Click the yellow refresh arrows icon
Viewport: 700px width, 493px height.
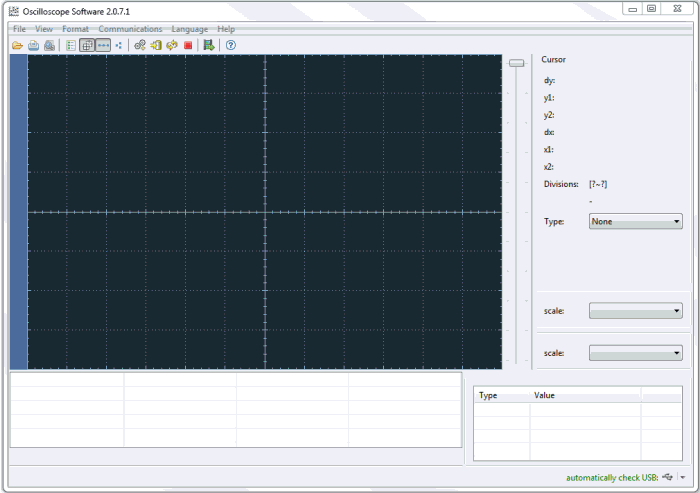tap(172, 45)
